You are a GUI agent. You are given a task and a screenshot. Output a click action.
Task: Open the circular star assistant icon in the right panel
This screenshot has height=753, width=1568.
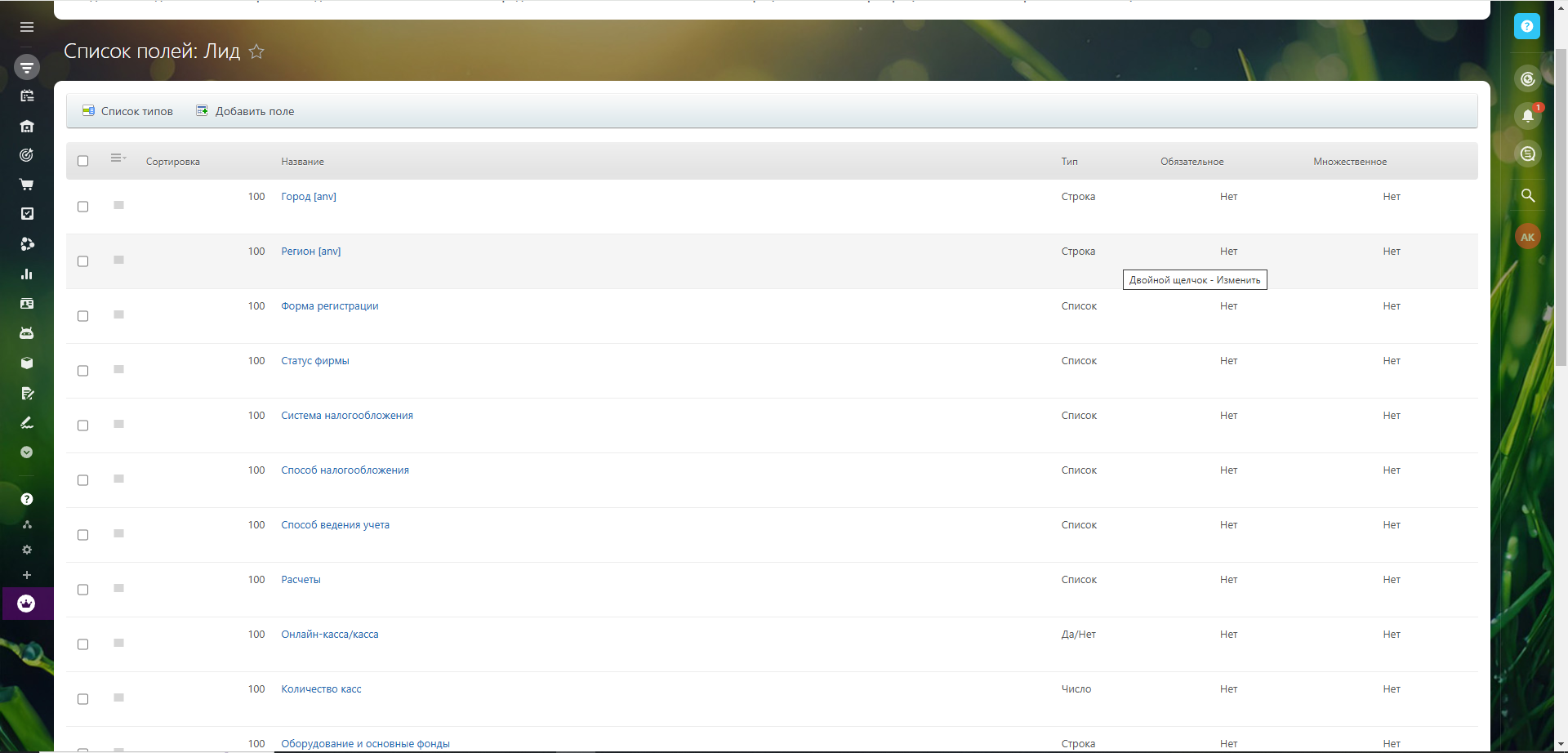tap(1527, 79)
